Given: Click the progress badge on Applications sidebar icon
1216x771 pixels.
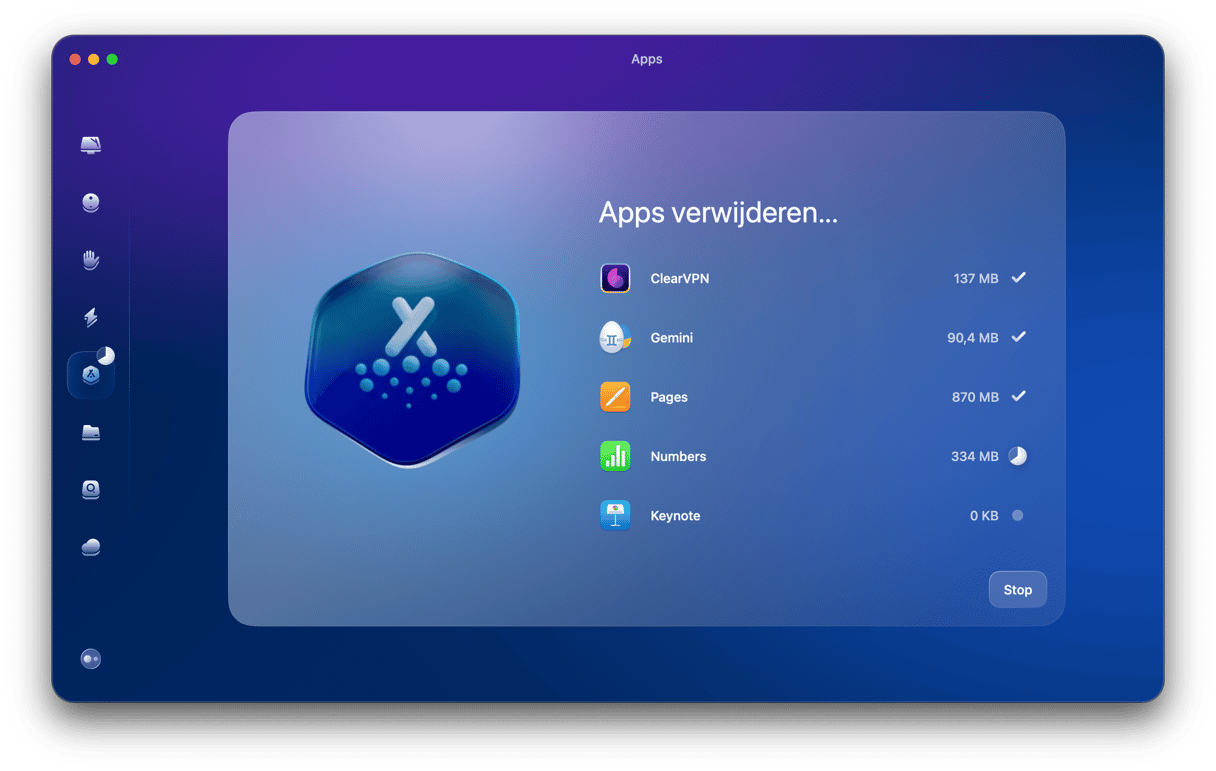Looking at the screenshot, I should coord(105,356).
